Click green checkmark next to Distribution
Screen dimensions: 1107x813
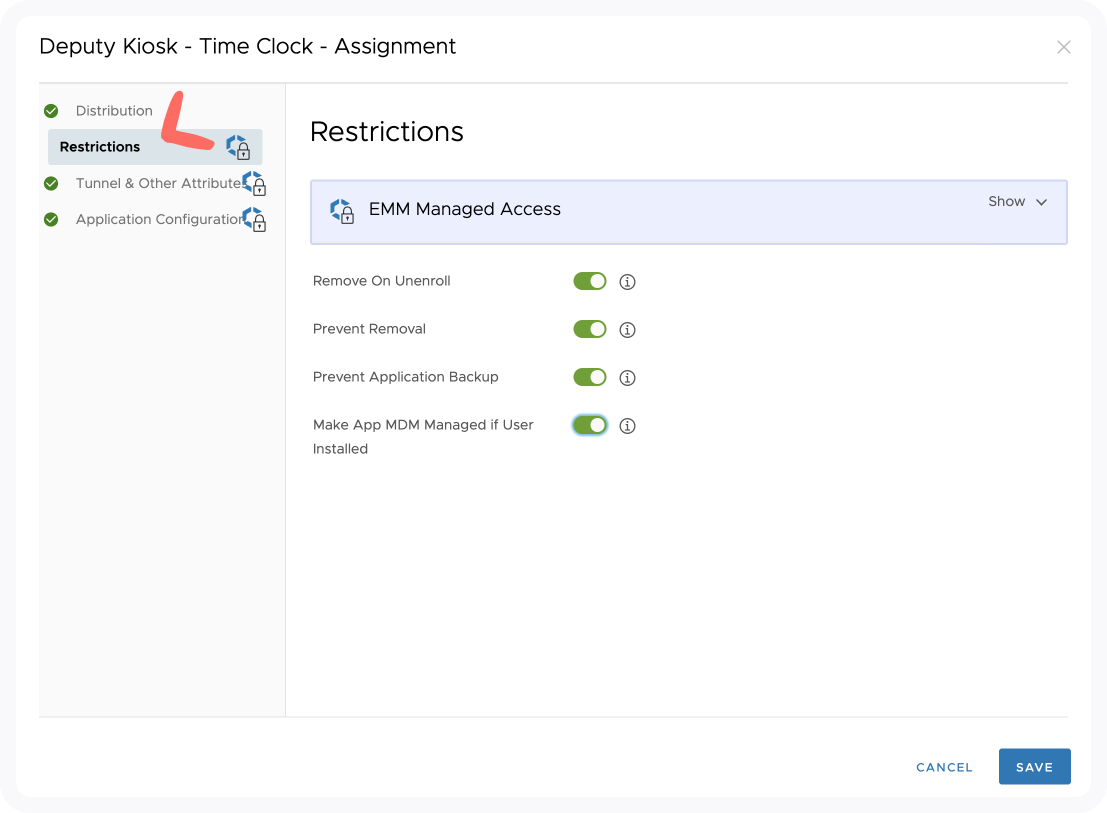coord(51,111)
